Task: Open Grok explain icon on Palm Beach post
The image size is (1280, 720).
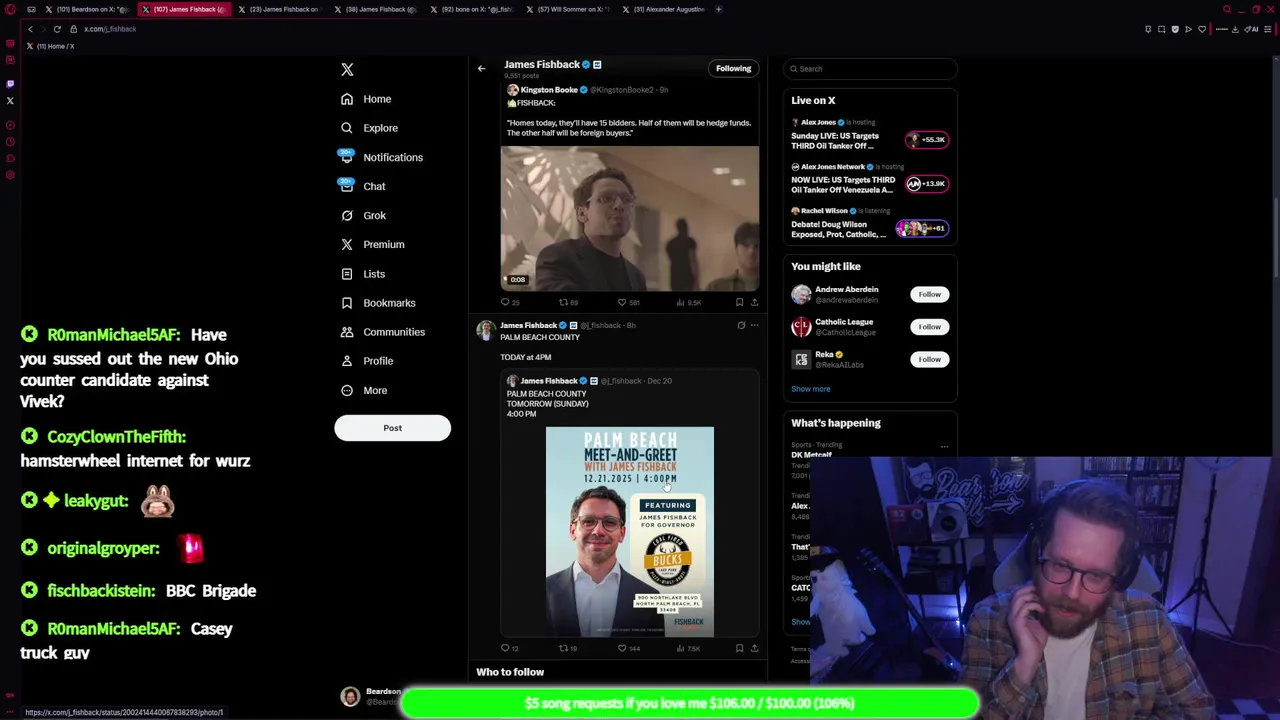Action: (741, 325)
